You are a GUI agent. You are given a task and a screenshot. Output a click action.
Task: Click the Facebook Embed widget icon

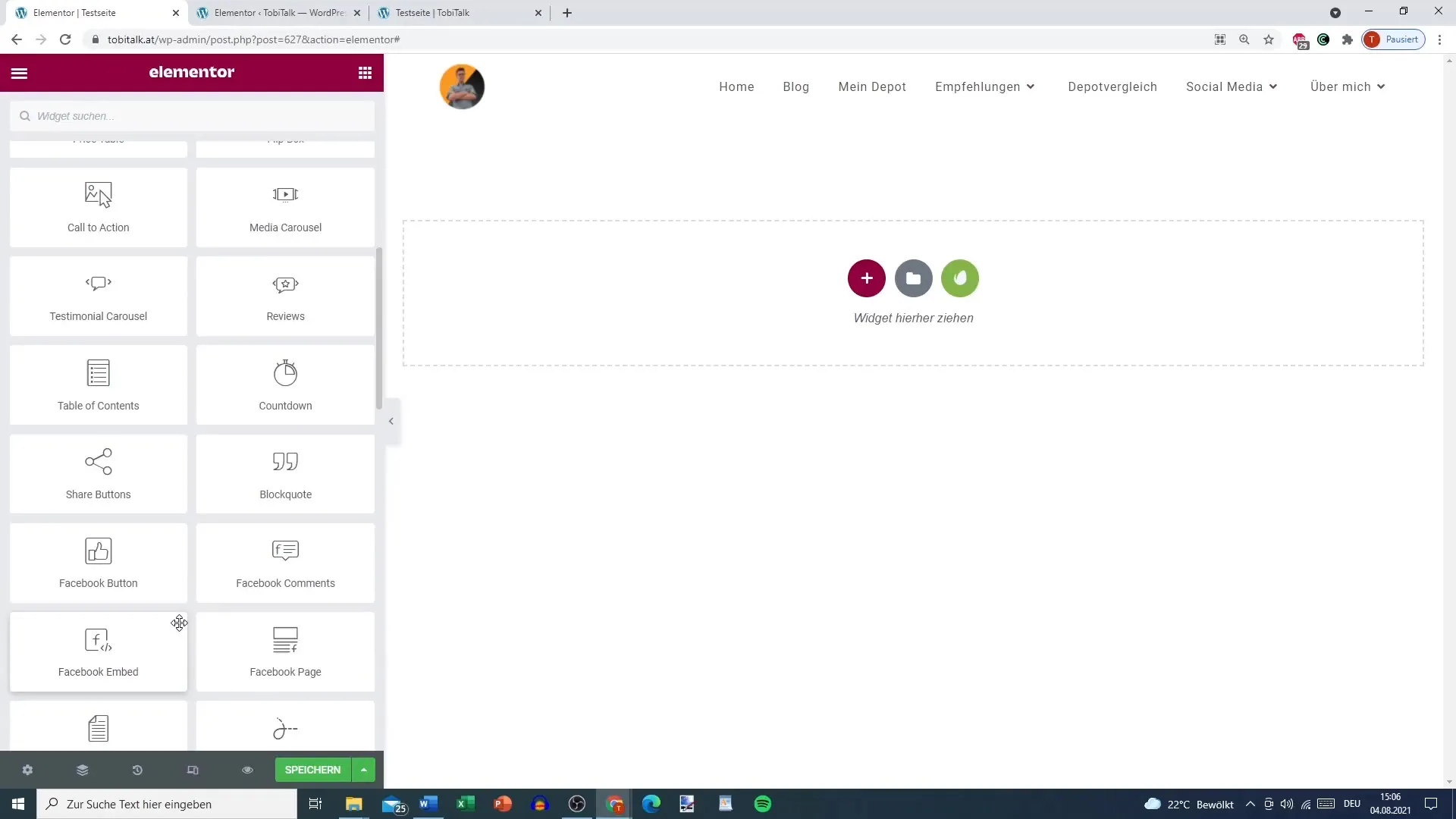[98, 640]
